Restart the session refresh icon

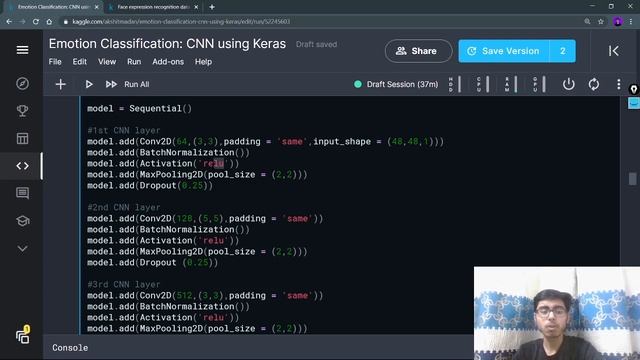594,84
